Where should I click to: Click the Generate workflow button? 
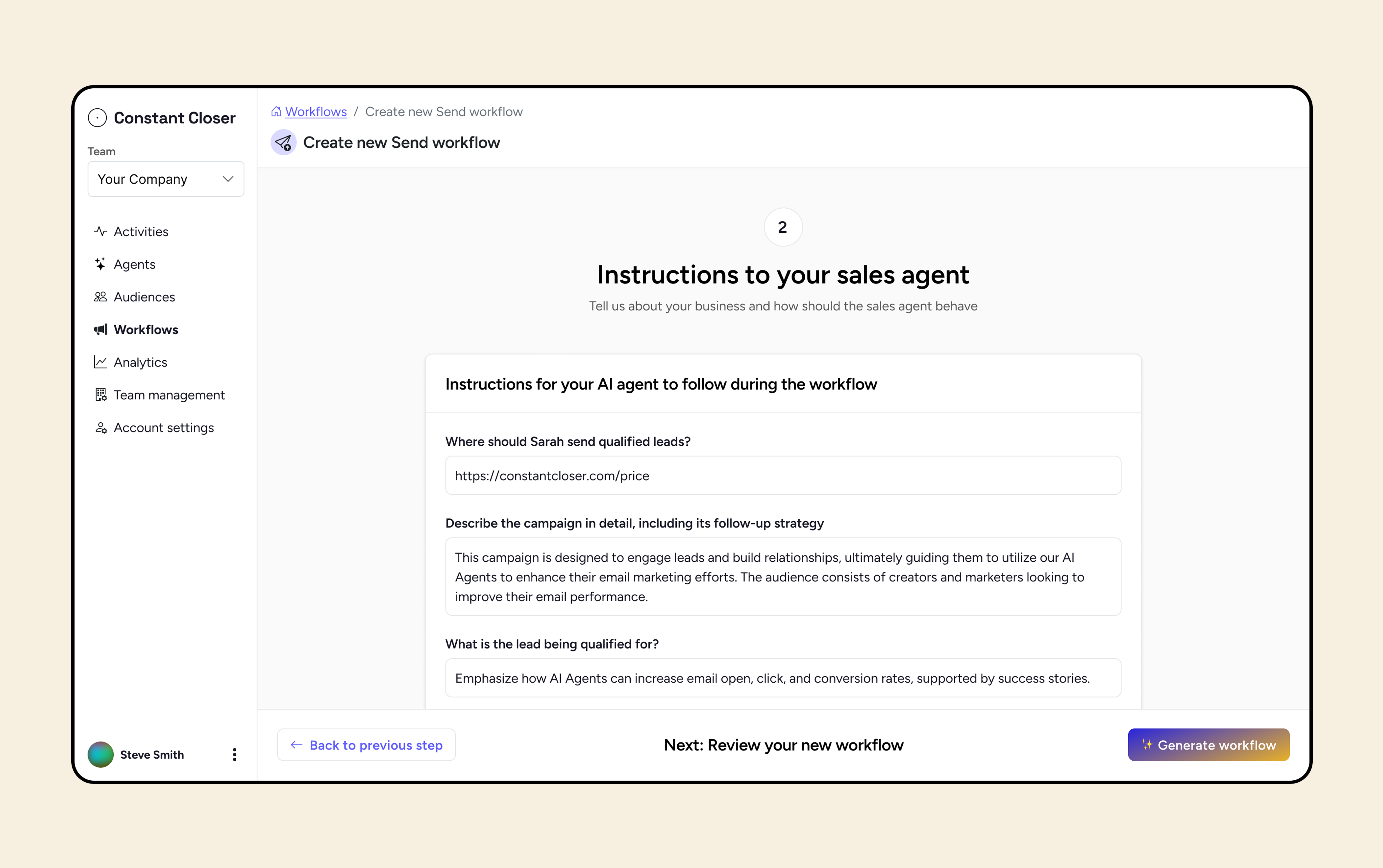pyautogui.click(x=1209, y=745)
